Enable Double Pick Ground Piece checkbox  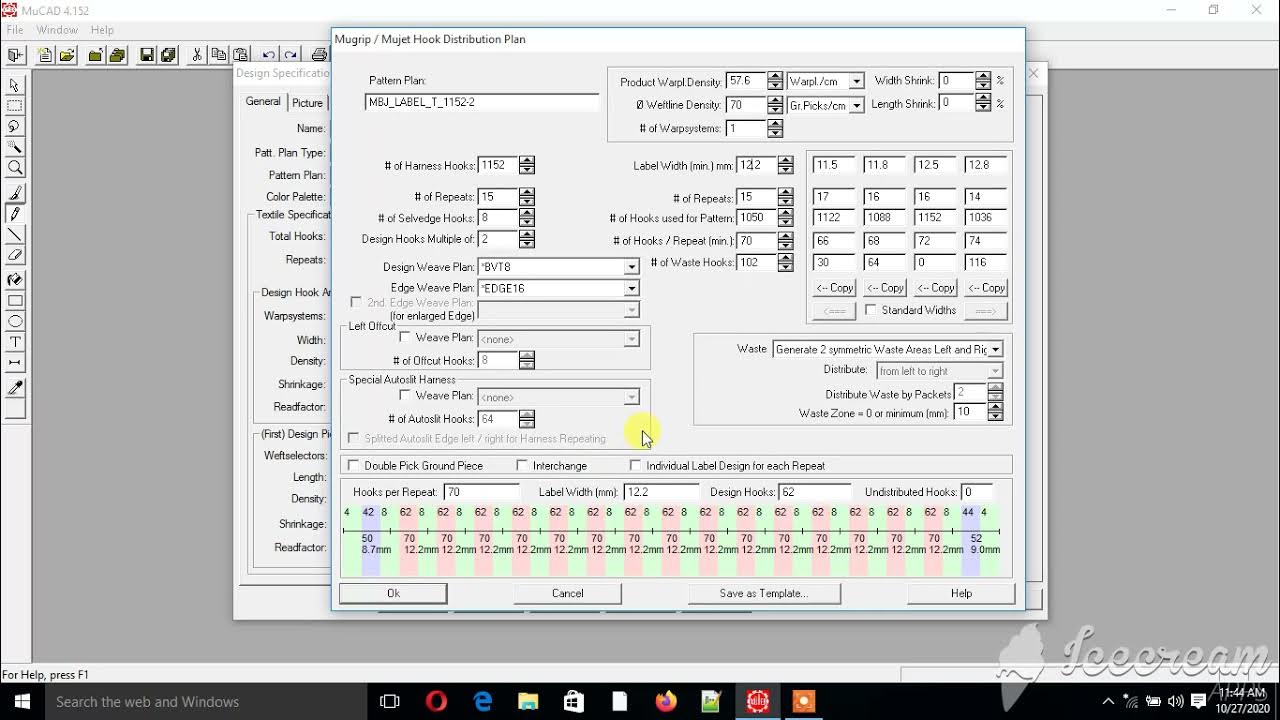point(353,466)
